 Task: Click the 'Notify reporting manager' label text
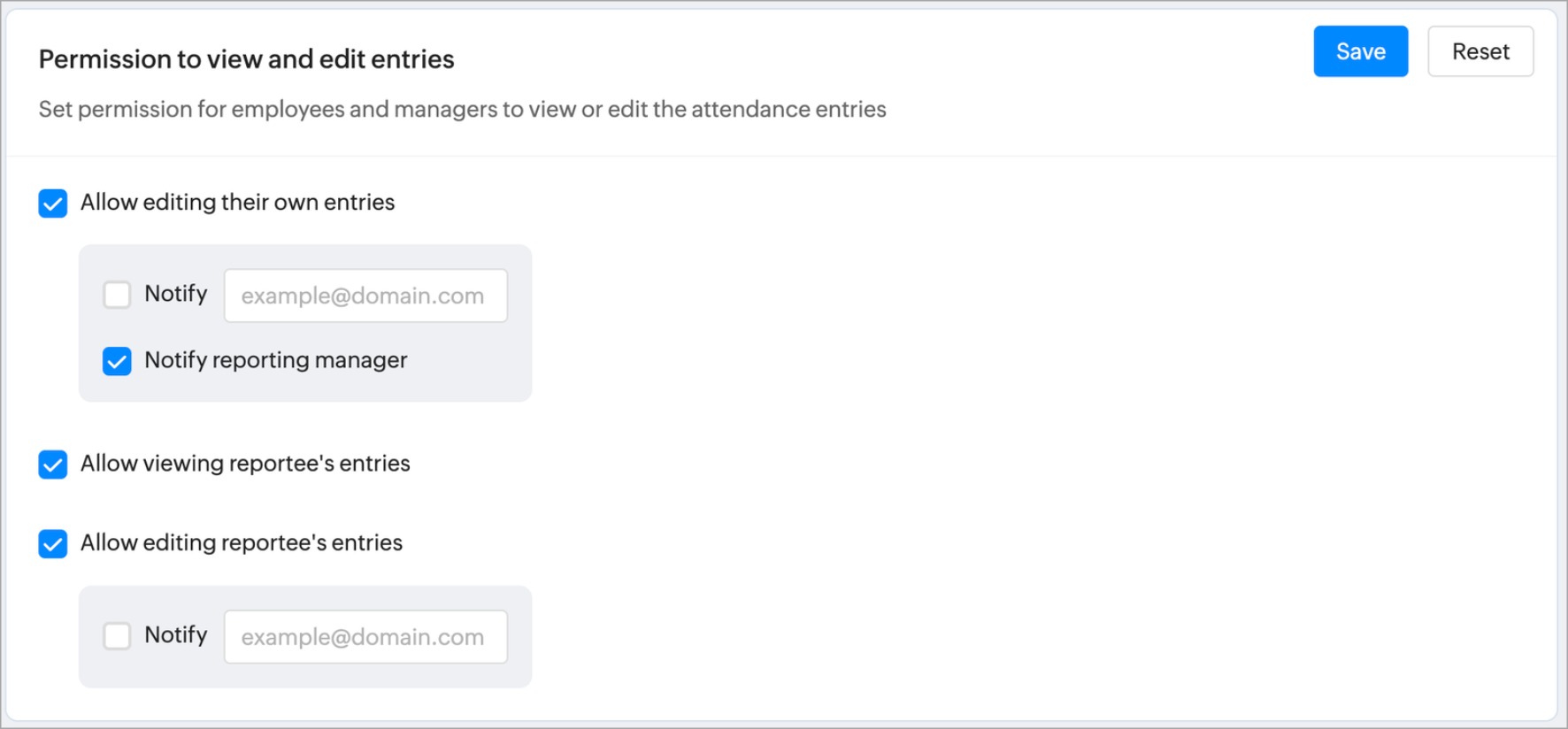click(x=275, y=360)
